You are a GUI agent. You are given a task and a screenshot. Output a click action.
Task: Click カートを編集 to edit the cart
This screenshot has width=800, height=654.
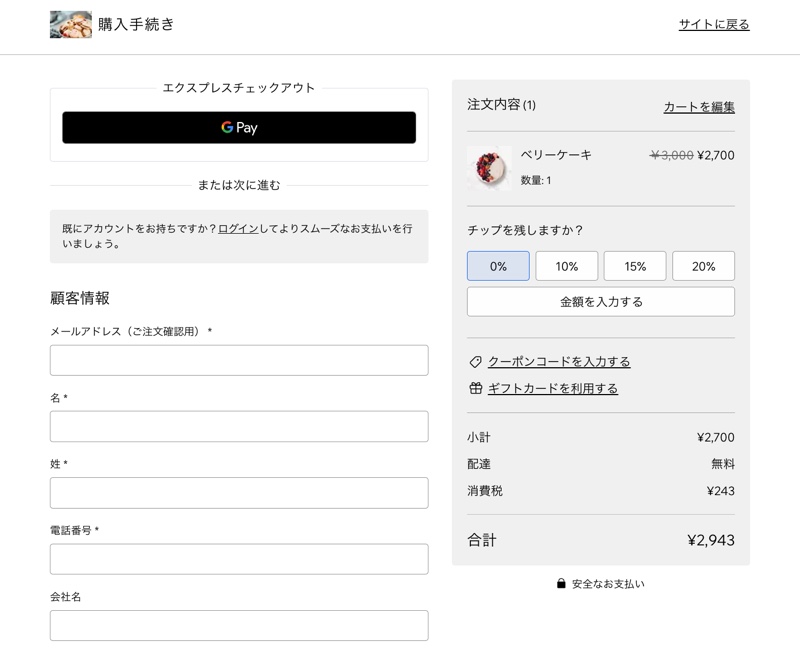coord(700,107)
